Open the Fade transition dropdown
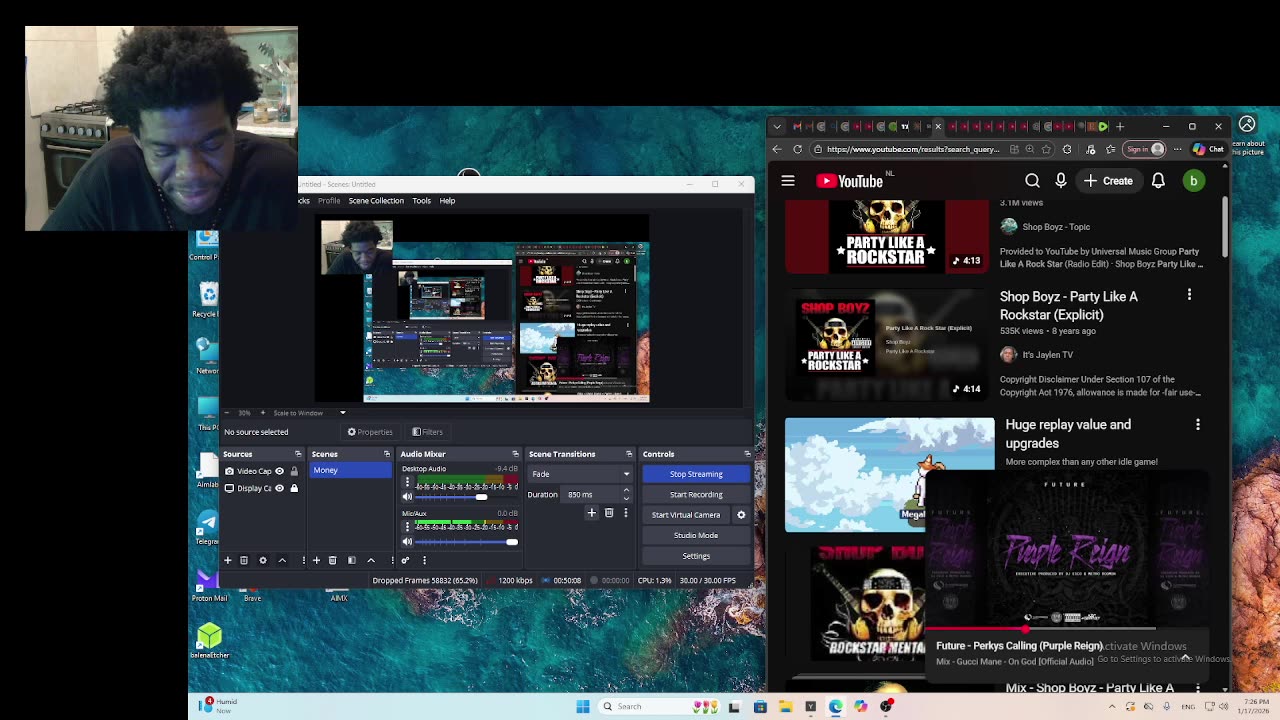Image resolution: width=1280 pixels, height=720 pixels. pos(581,474)
